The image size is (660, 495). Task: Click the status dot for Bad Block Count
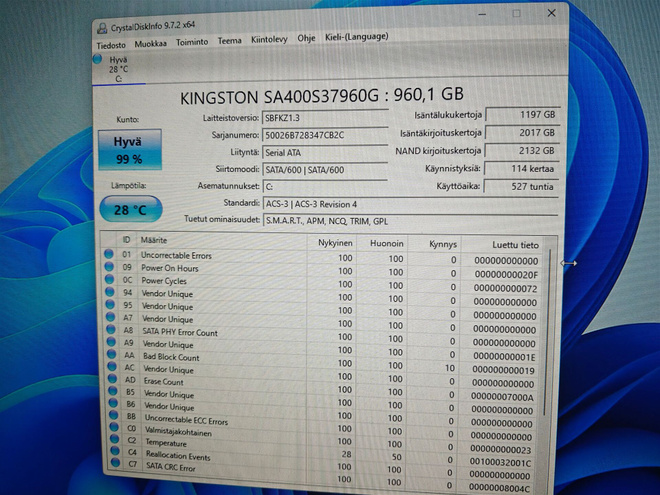[112, 354]
